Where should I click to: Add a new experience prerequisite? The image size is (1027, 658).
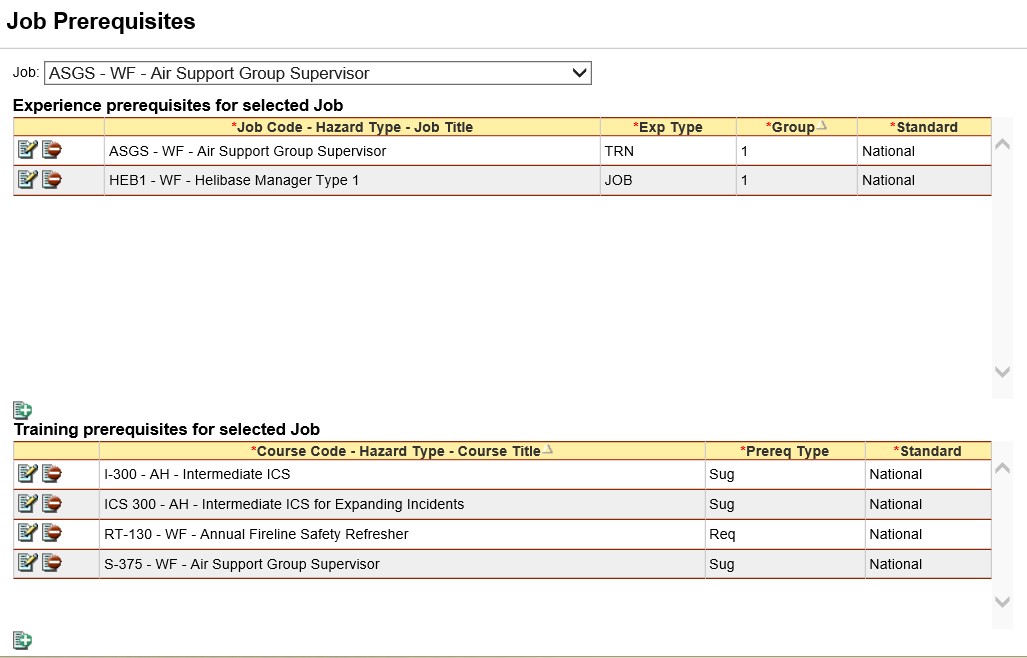tap(22, 411)
